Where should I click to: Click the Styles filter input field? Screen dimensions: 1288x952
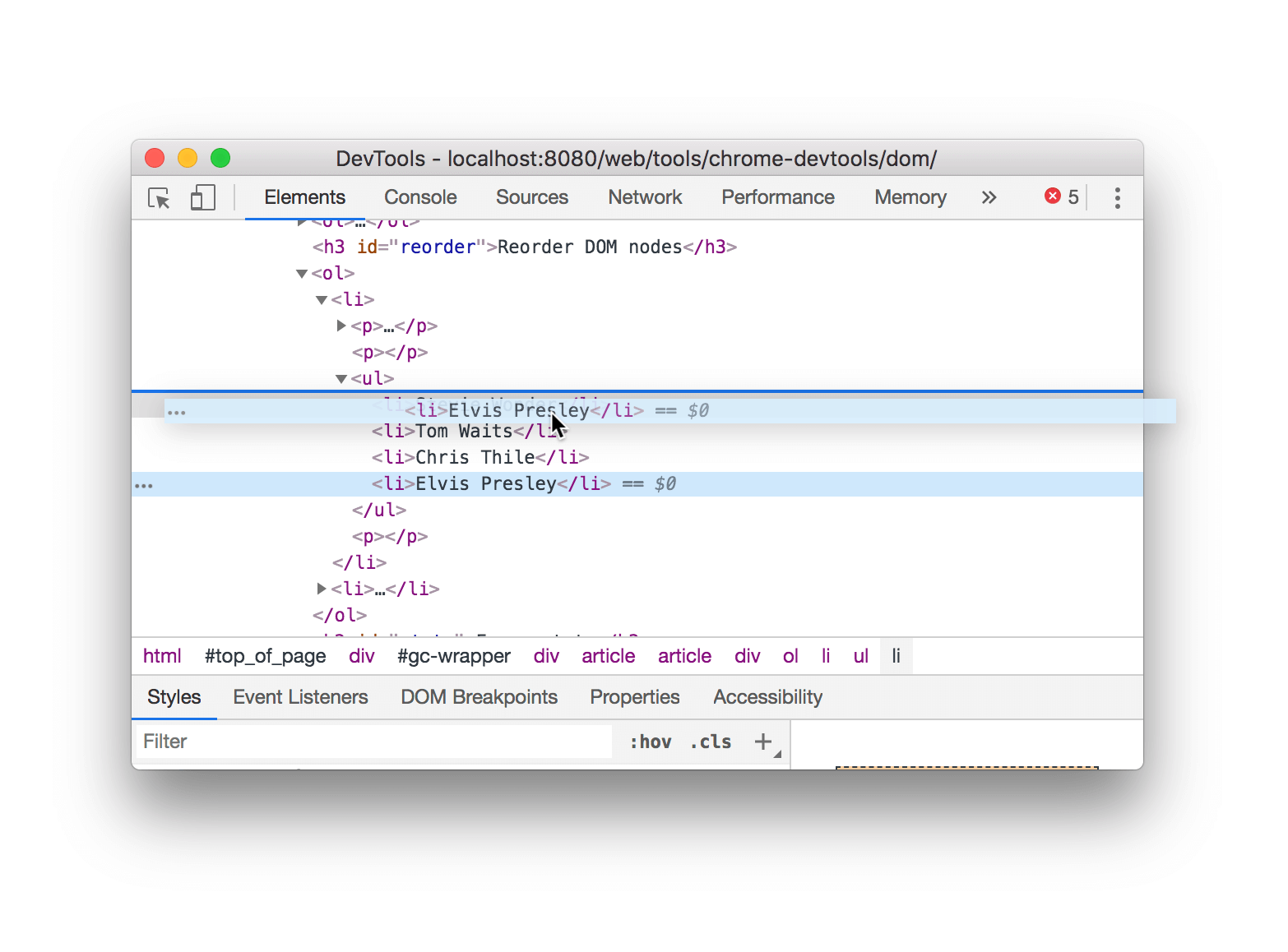tap(370, 741)
